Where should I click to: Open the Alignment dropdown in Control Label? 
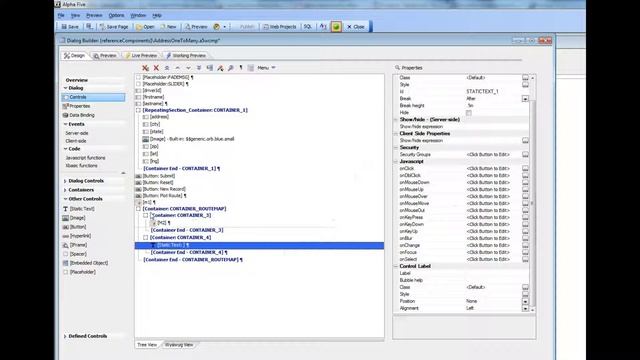pyautogui.click(x=525, y=309)
